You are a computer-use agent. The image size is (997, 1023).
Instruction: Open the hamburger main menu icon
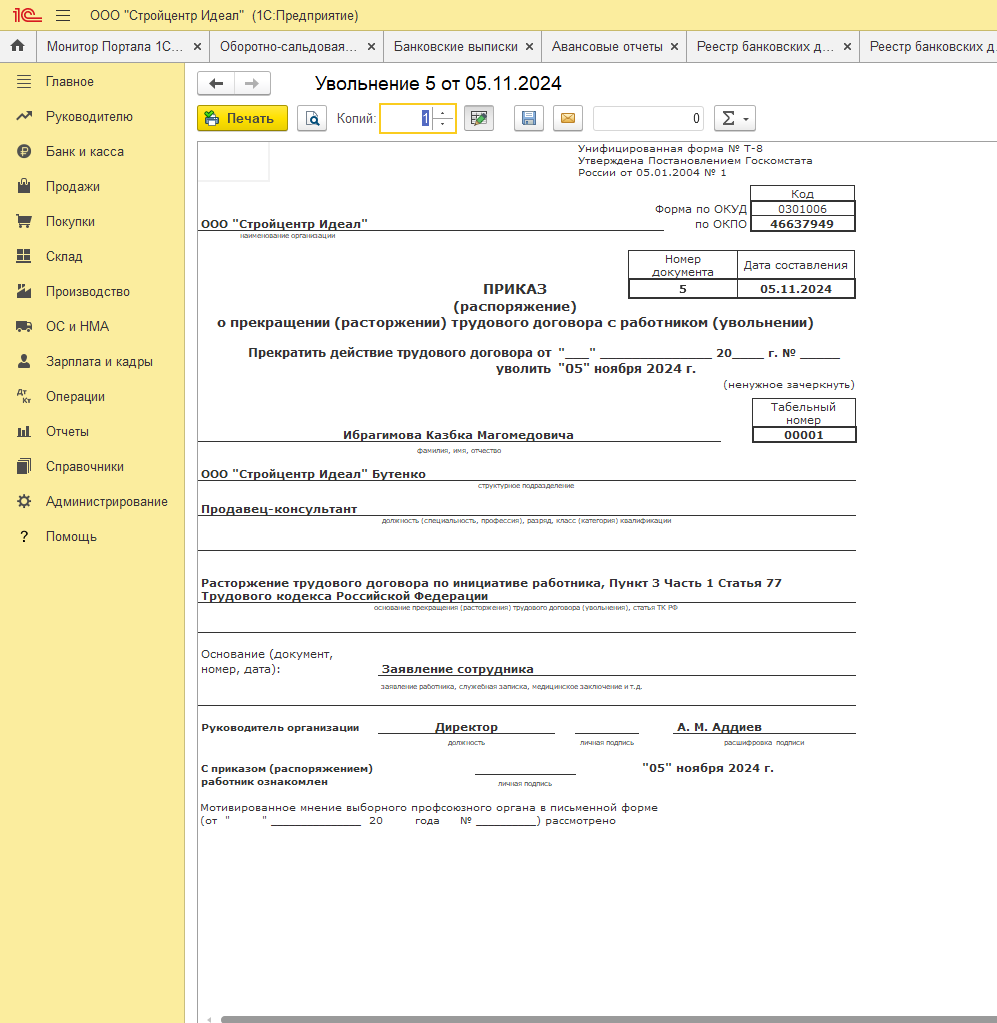tap(63, 15)
